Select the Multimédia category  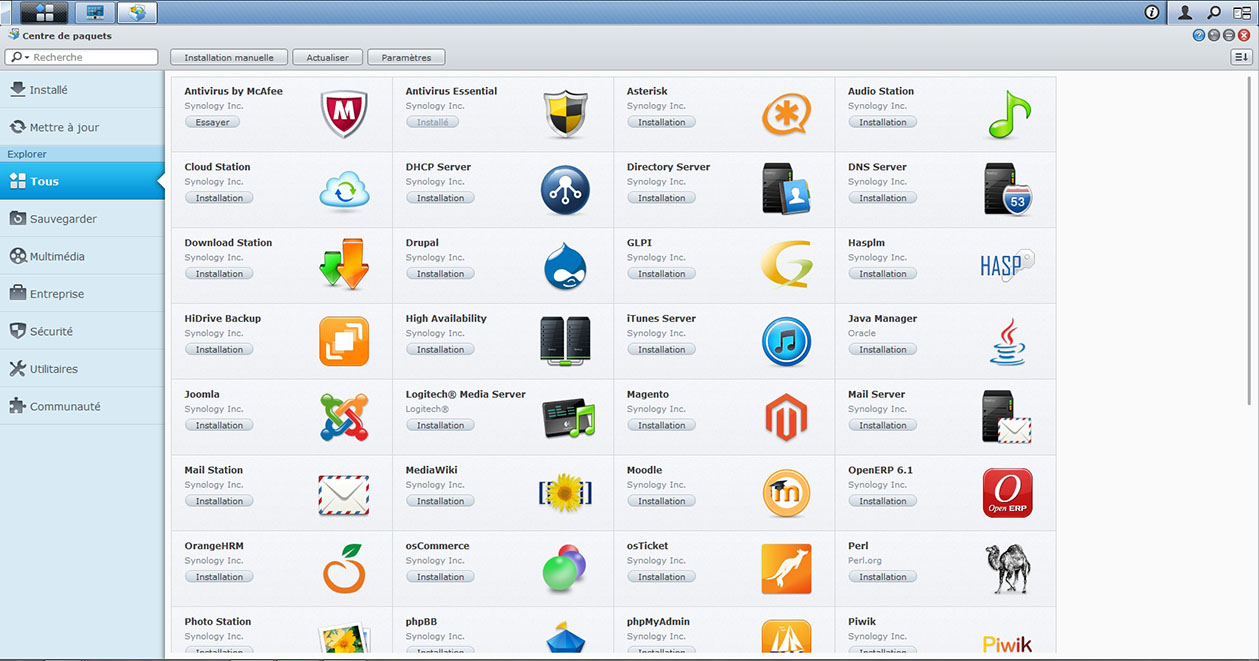[x=82, y=256]
